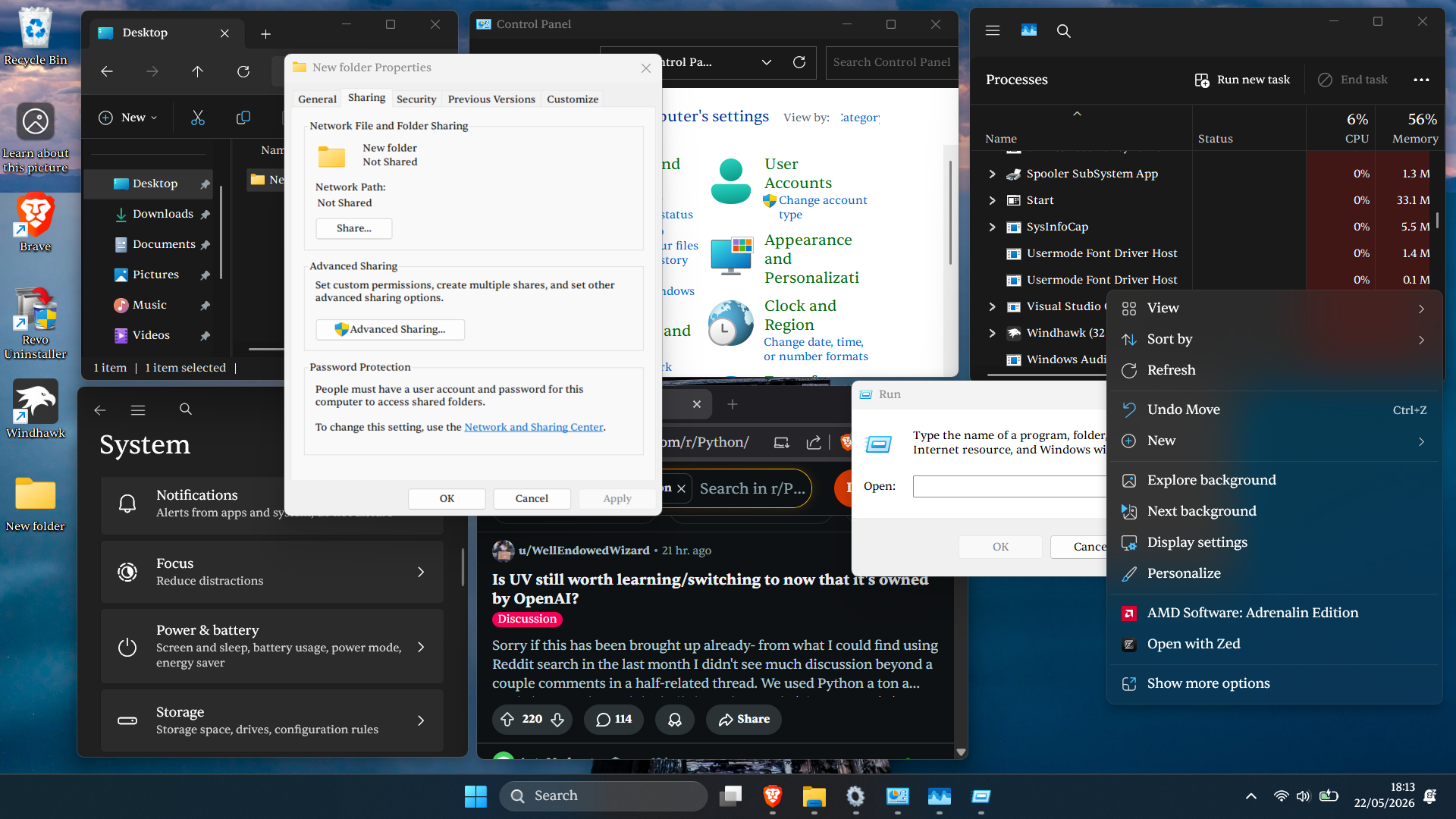Open Brave browser desktop shortcut
The width and height of the screenshot is (1456, 819).
[36, 223]
